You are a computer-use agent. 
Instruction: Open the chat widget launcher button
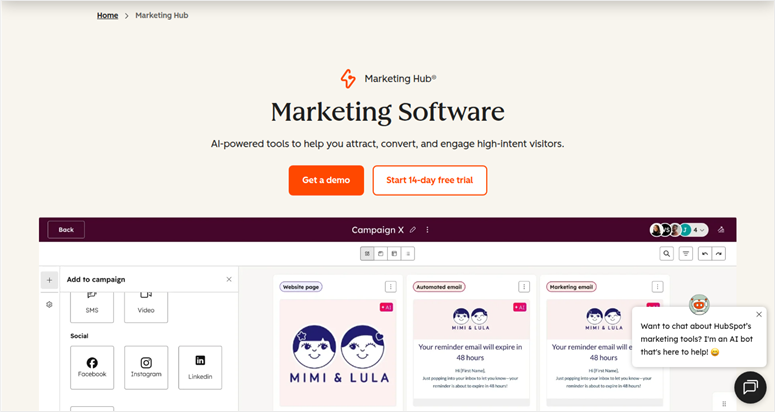(x=750, y=387)
